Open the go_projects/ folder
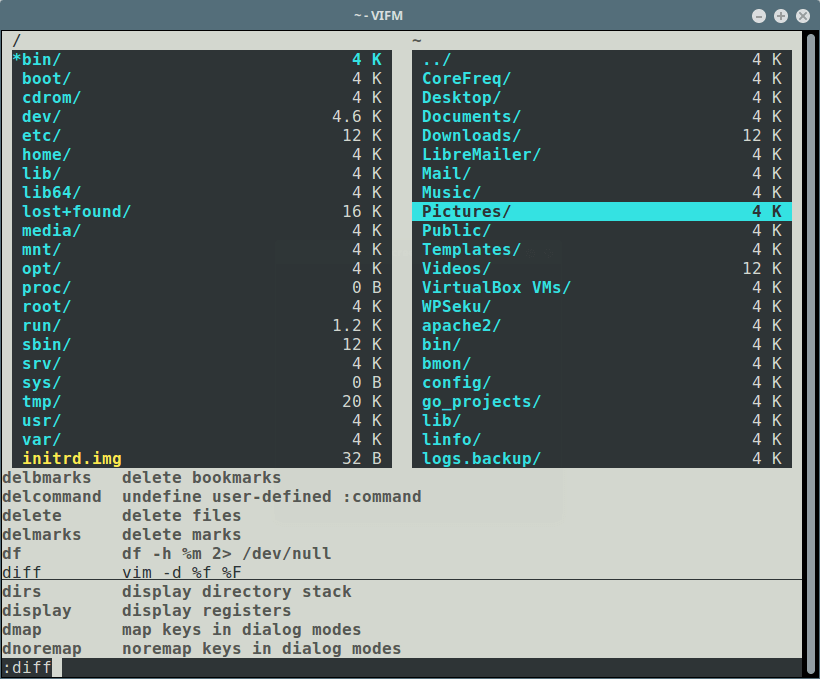Screen dimensions: 820x679 coord(481,401)
